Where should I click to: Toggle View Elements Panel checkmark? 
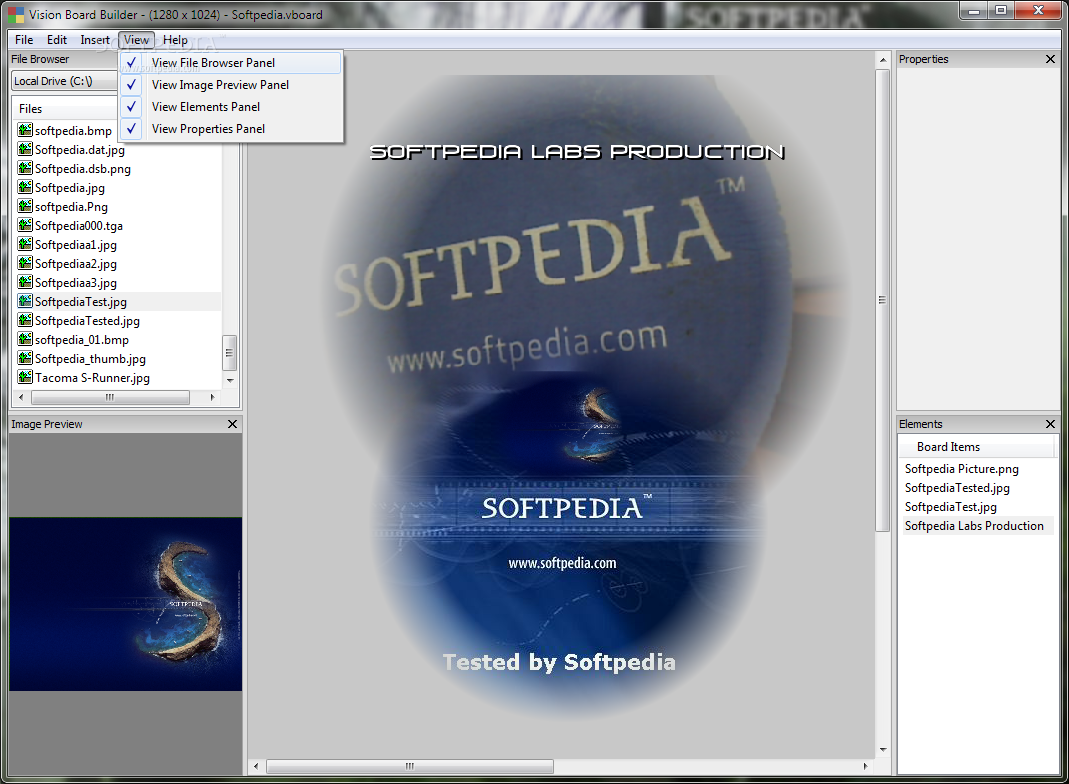[132, 106]
